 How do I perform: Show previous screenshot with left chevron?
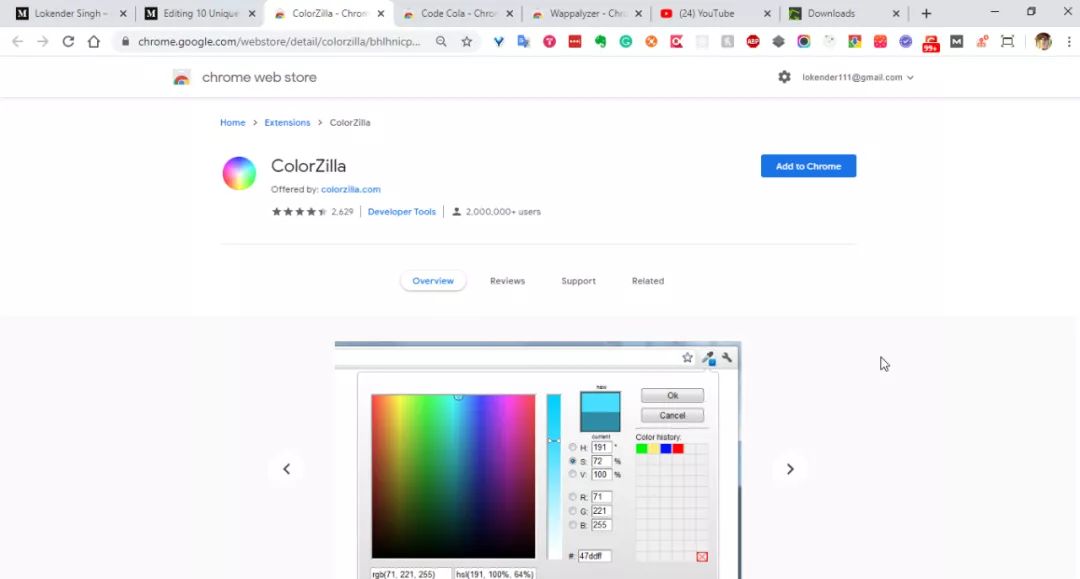[x=287, y=469]
